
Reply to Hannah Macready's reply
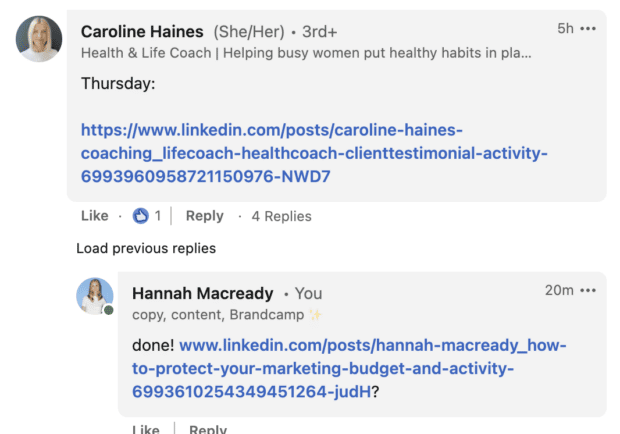click(x=208, y=429)
